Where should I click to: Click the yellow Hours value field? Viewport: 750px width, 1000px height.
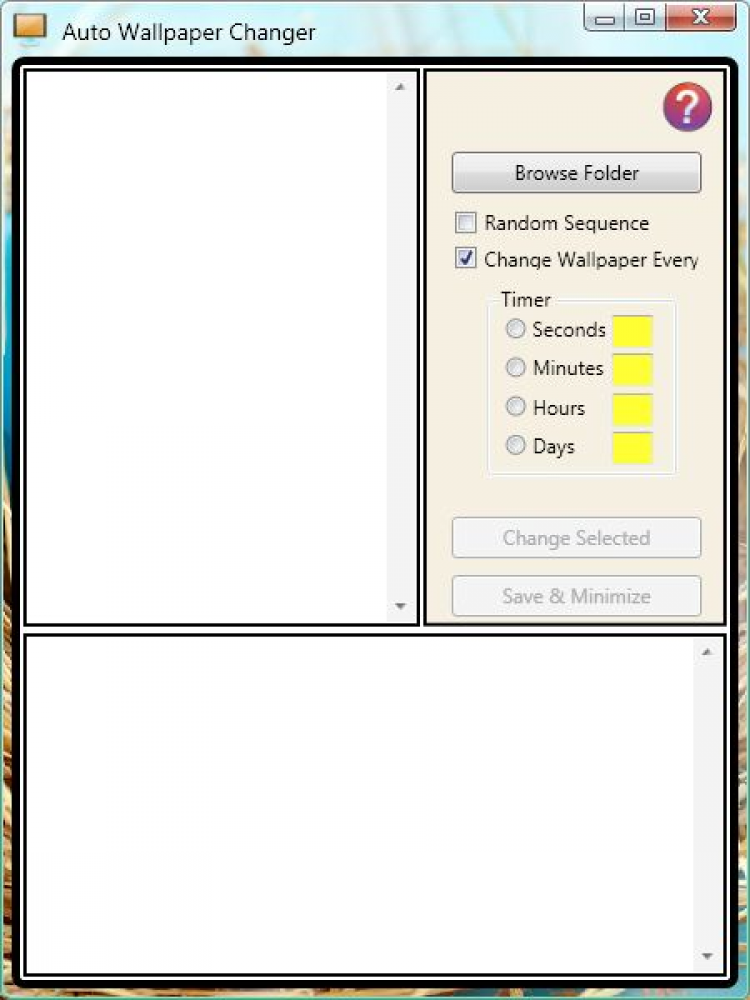[x=633, y=409]
